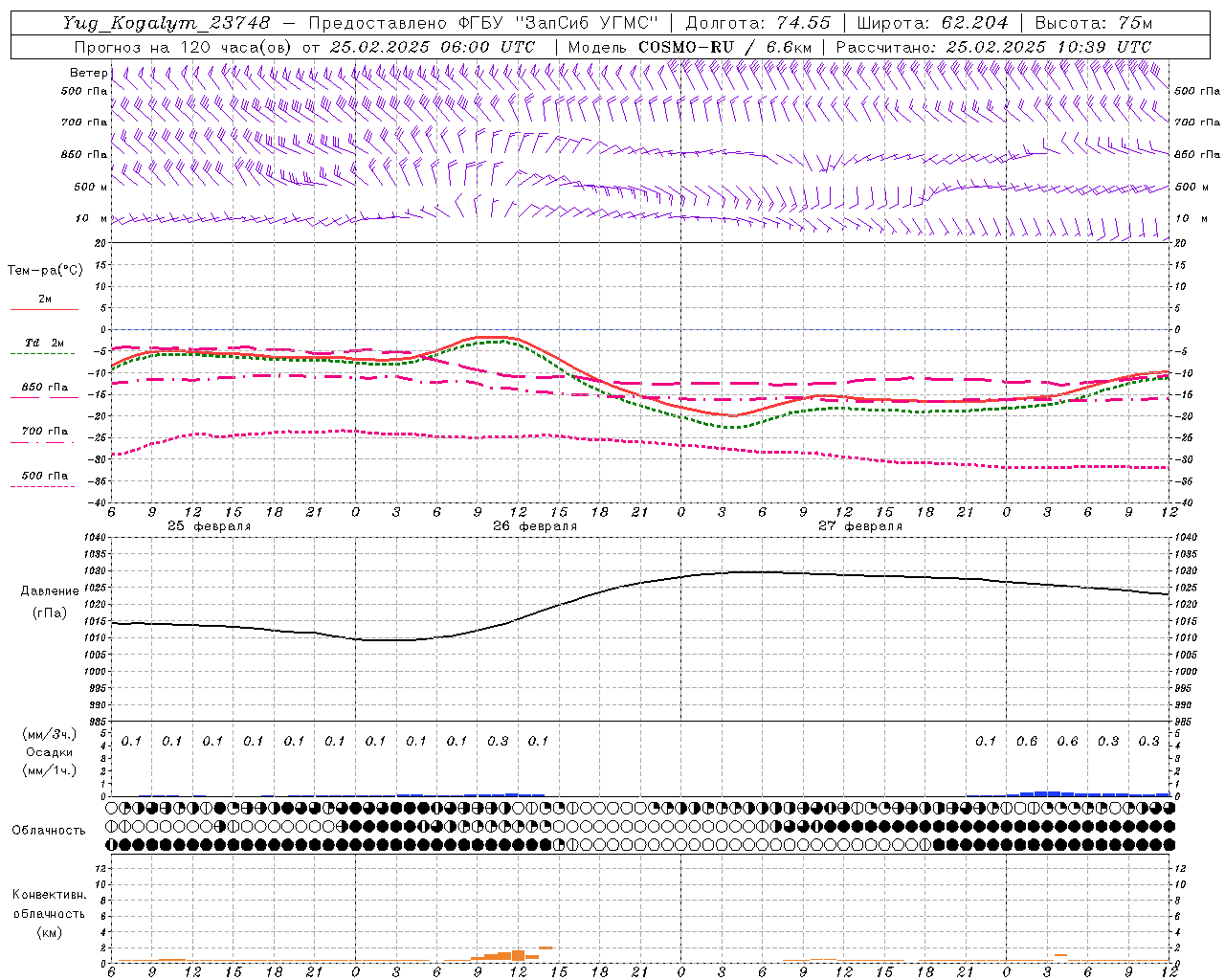Screen dimensions: 1225x980
Task: Click the station title Yug_Kogalym_23748
Action: (167, 22)
